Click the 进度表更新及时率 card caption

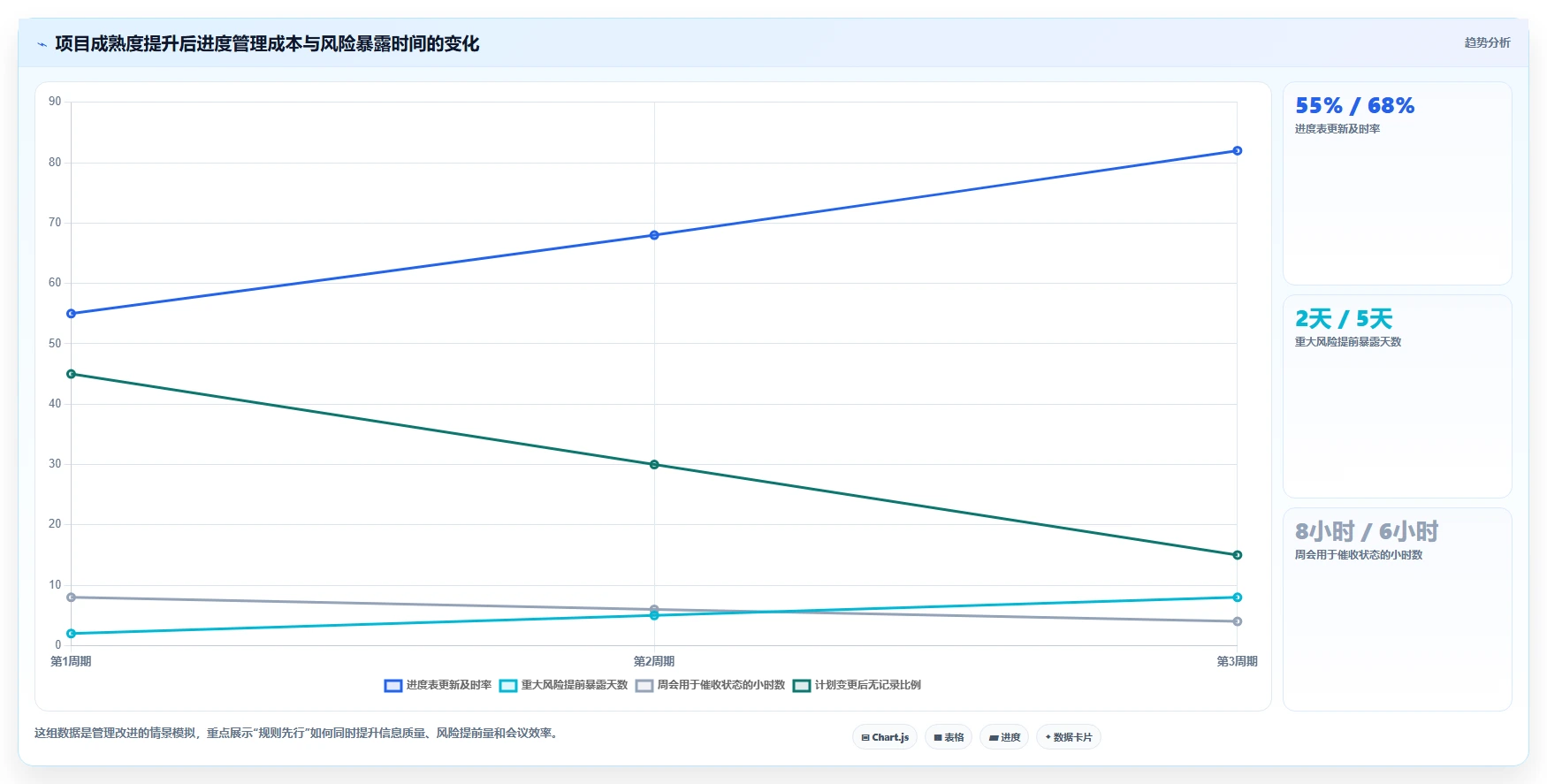click(x=1337, y=129)
